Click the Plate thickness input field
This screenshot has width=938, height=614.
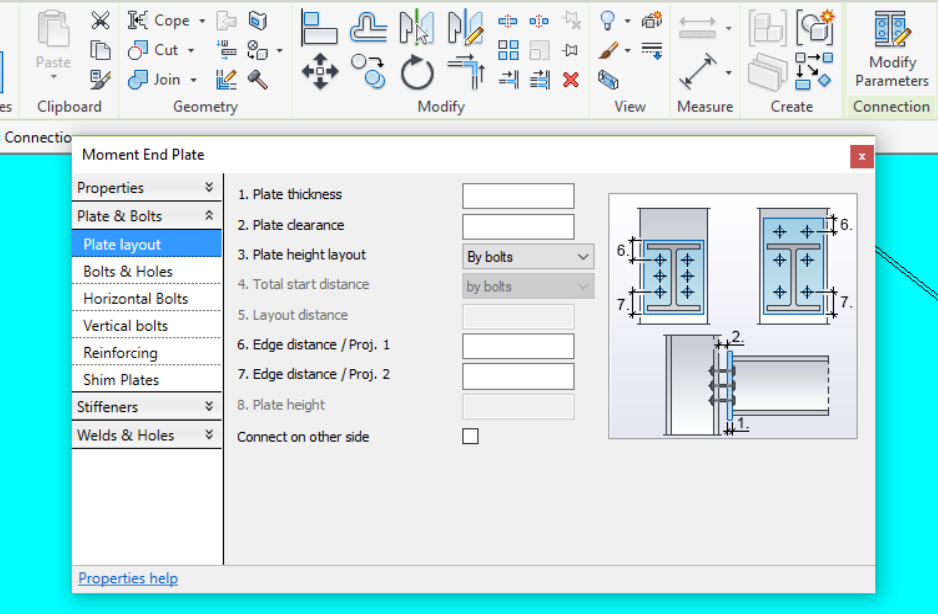point(518,196)
